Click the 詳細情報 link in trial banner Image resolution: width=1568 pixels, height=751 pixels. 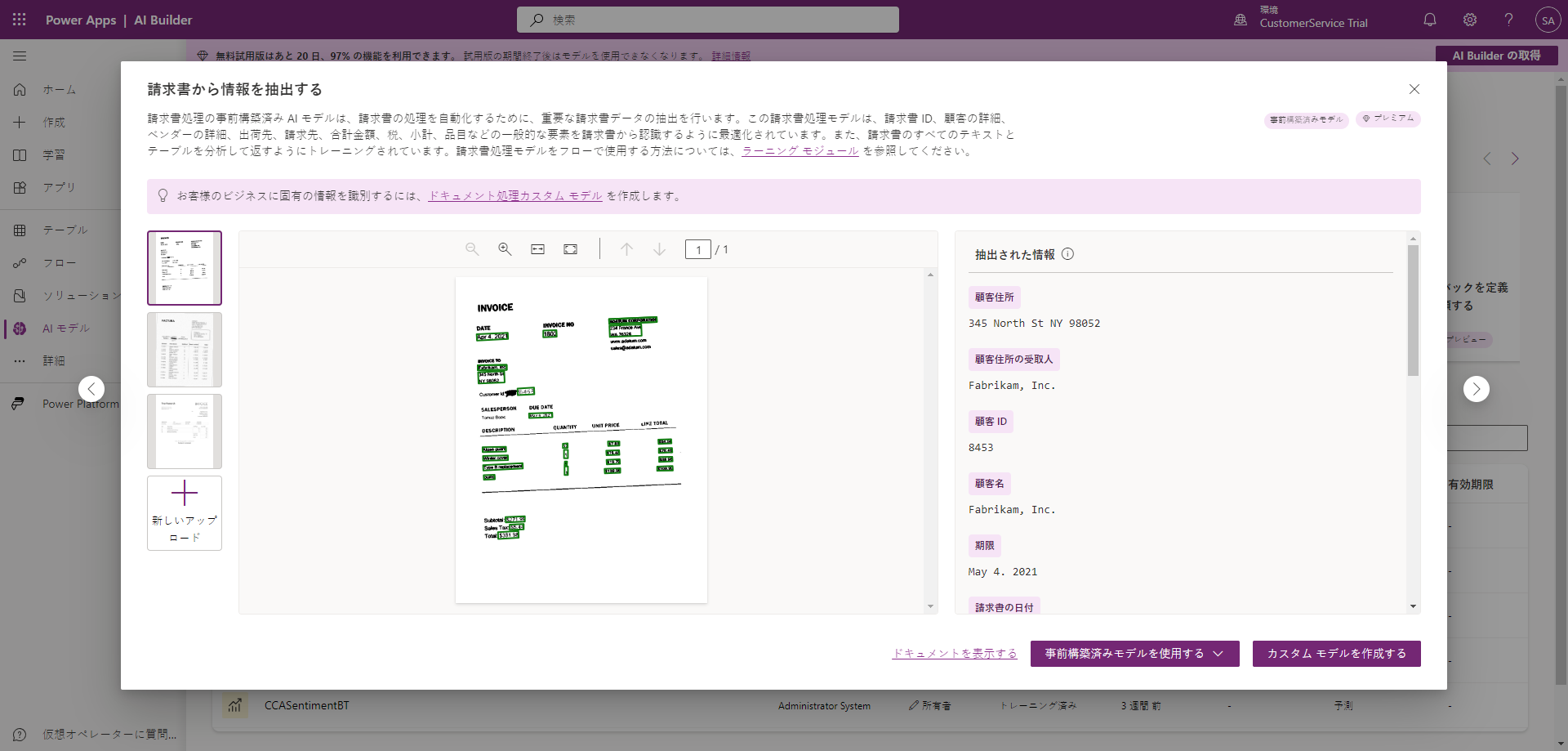pyautogui.click(x=731, y=56)
